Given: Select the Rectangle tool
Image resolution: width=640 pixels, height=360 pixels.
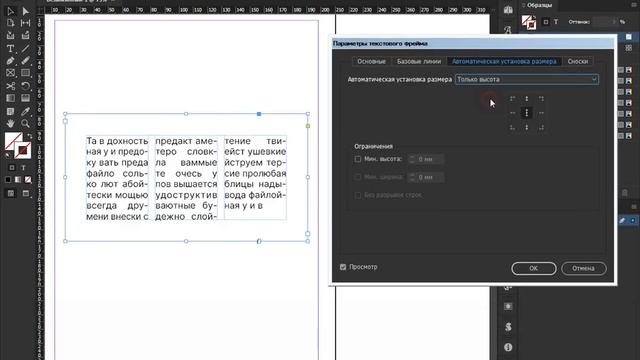Looking at the screenshot, I should 25,73.
